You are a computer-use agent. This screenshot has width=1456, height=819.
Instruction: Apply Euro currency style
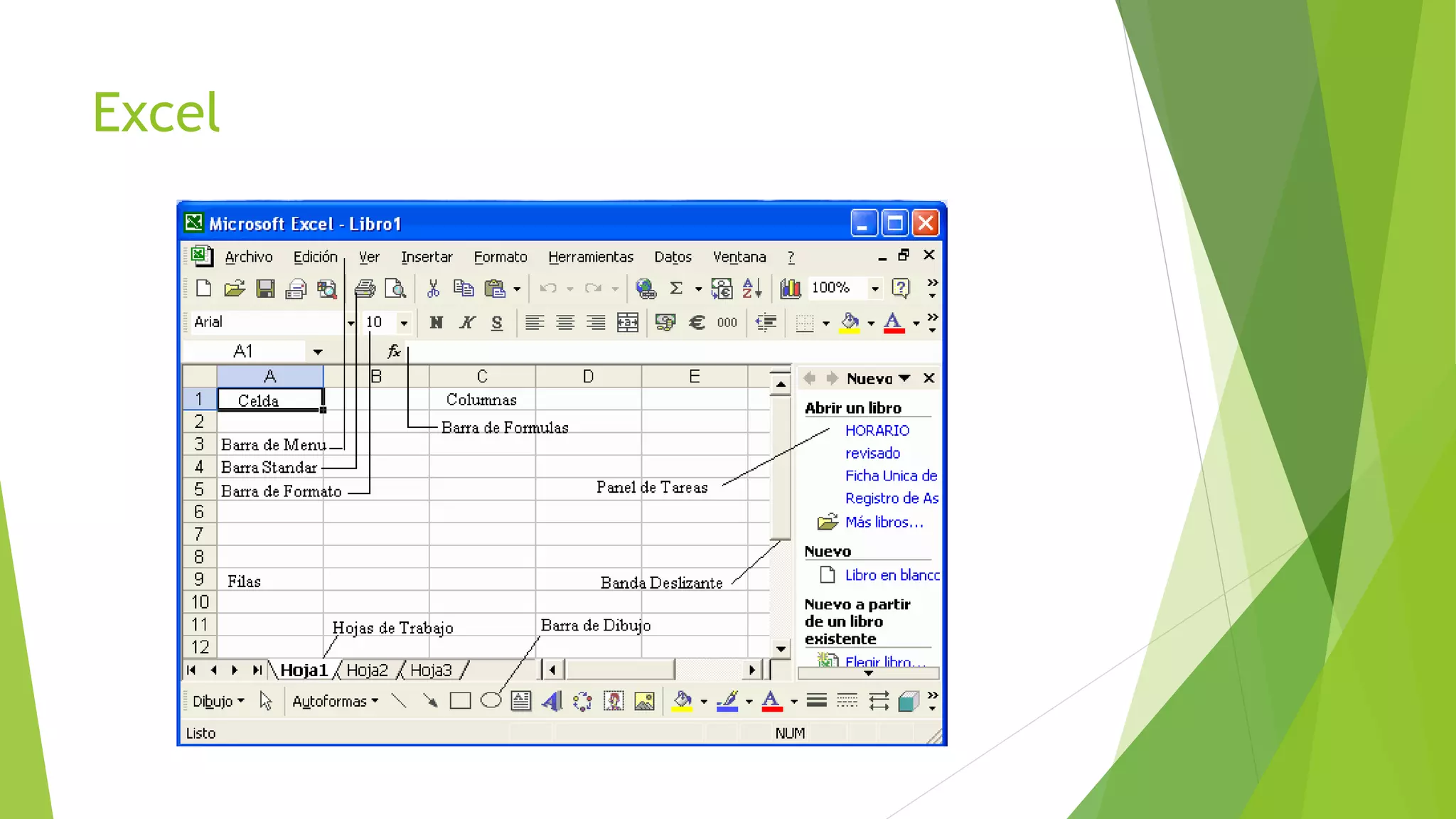[697, 323]
